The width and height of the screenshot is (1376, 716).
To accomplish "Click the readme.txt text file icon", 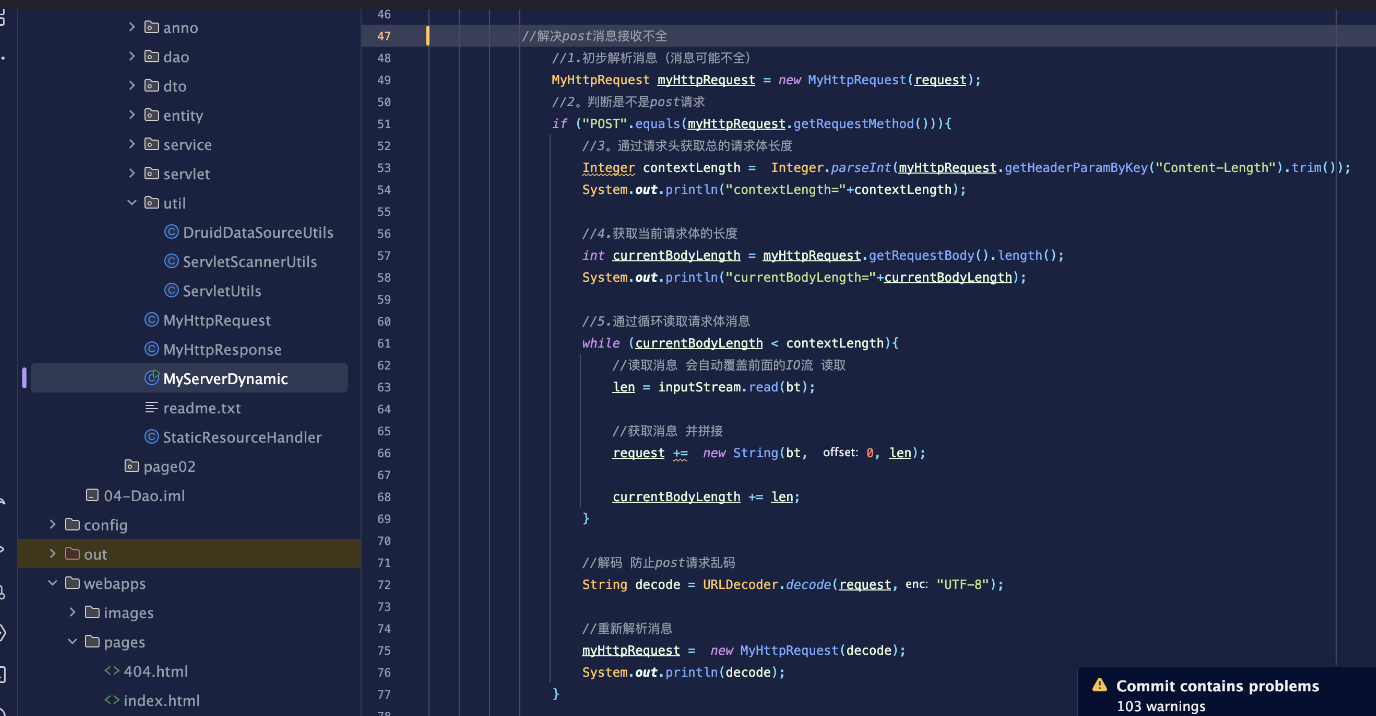I will point(152,408).
